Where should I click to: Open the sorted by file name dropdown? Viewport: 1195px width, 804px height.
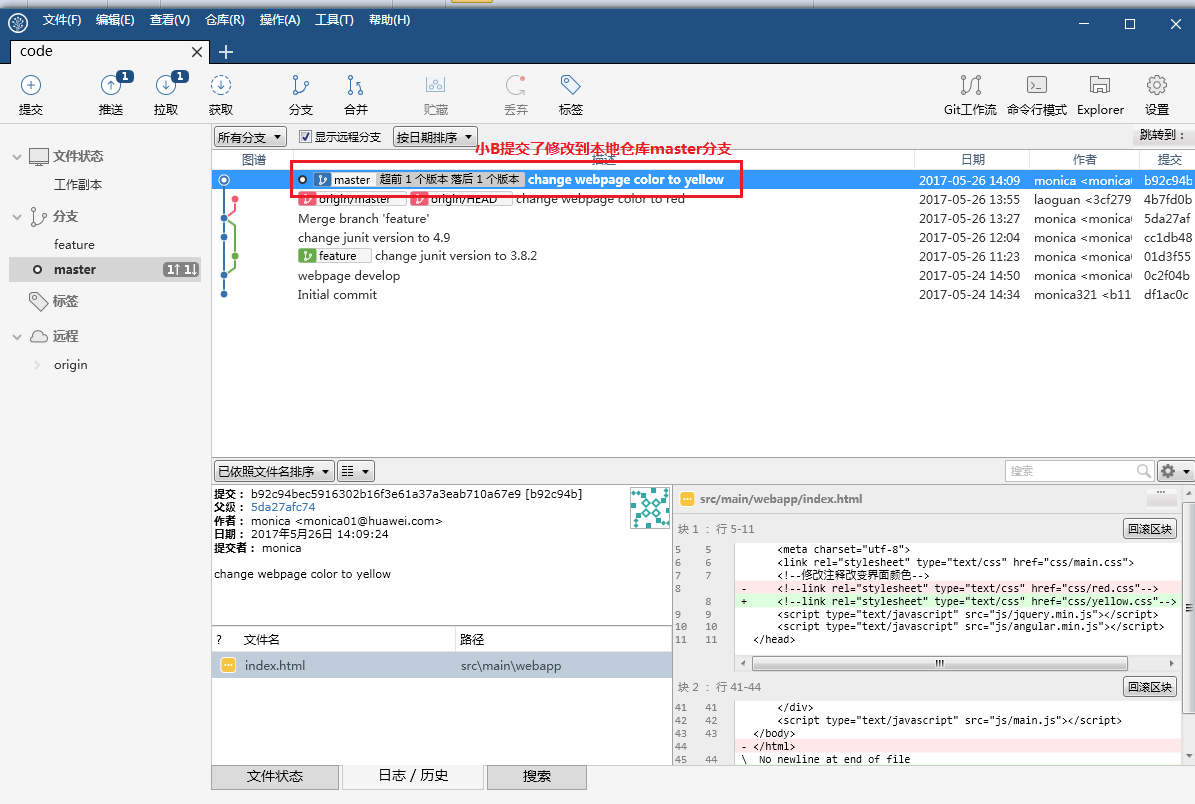pos(274,471)
